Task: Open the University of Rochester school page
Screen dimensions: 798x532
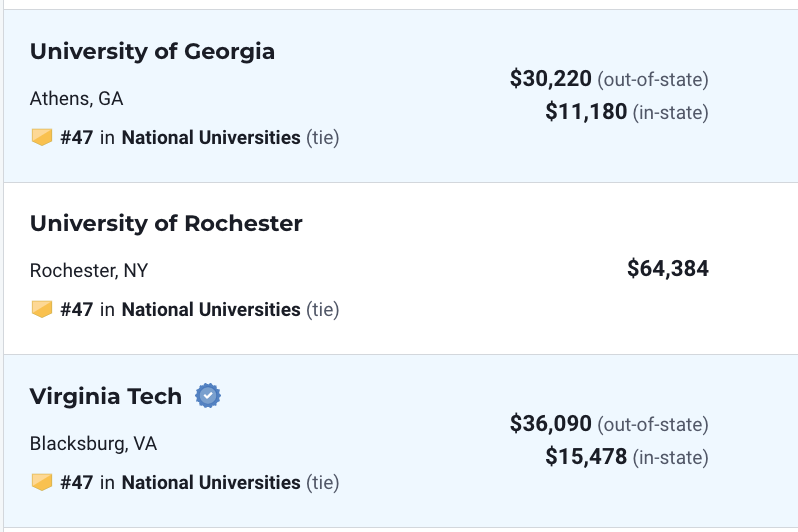Action: tap(166, 223)
